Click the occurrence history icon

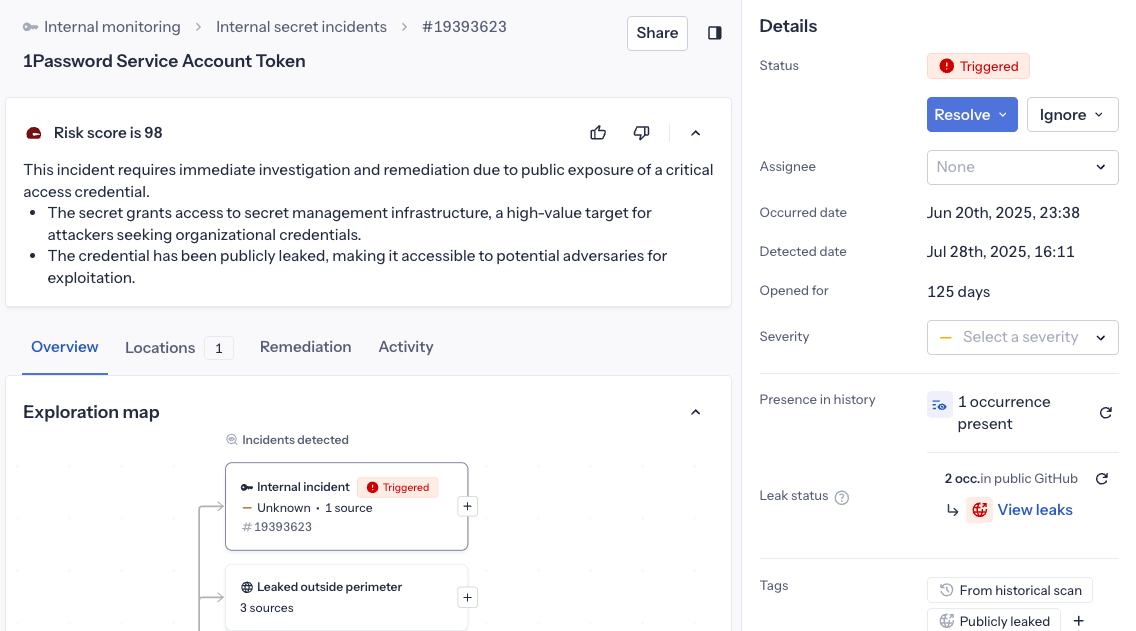point(938,405)
